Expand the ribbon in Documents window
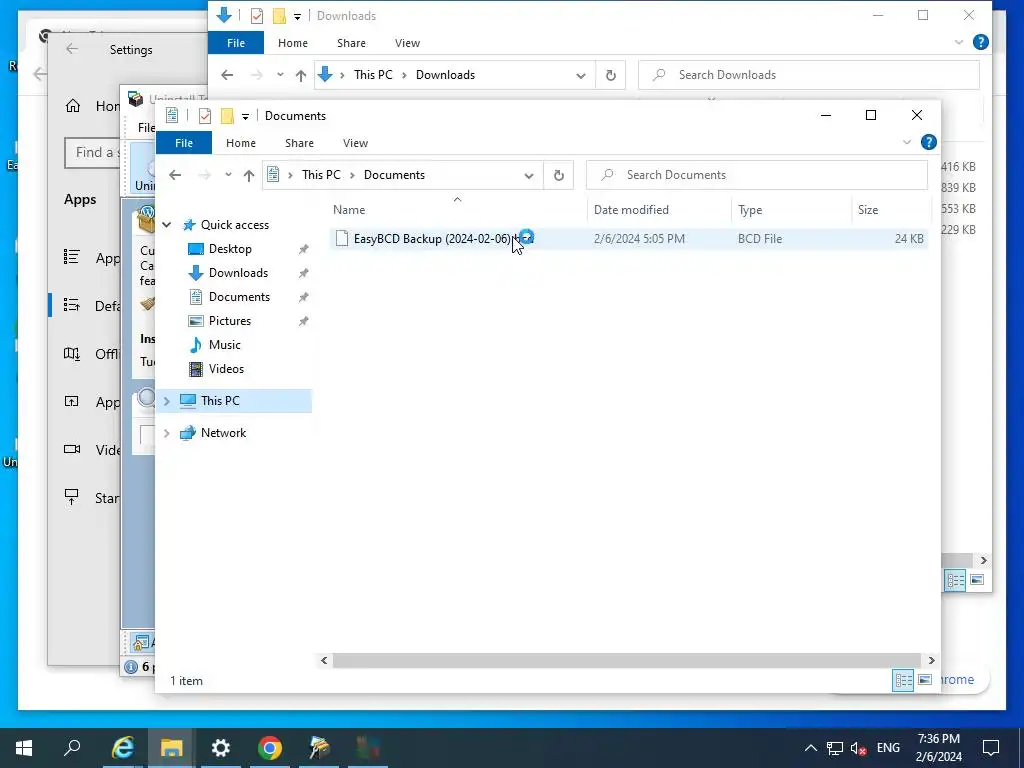 (x=906, y=142)
